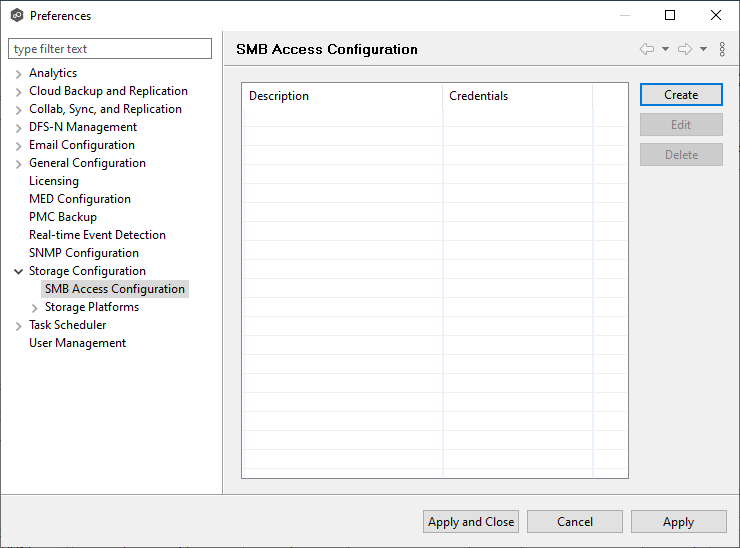
Task: Click the back navigation arrow icon
Action: pos(647,49)
